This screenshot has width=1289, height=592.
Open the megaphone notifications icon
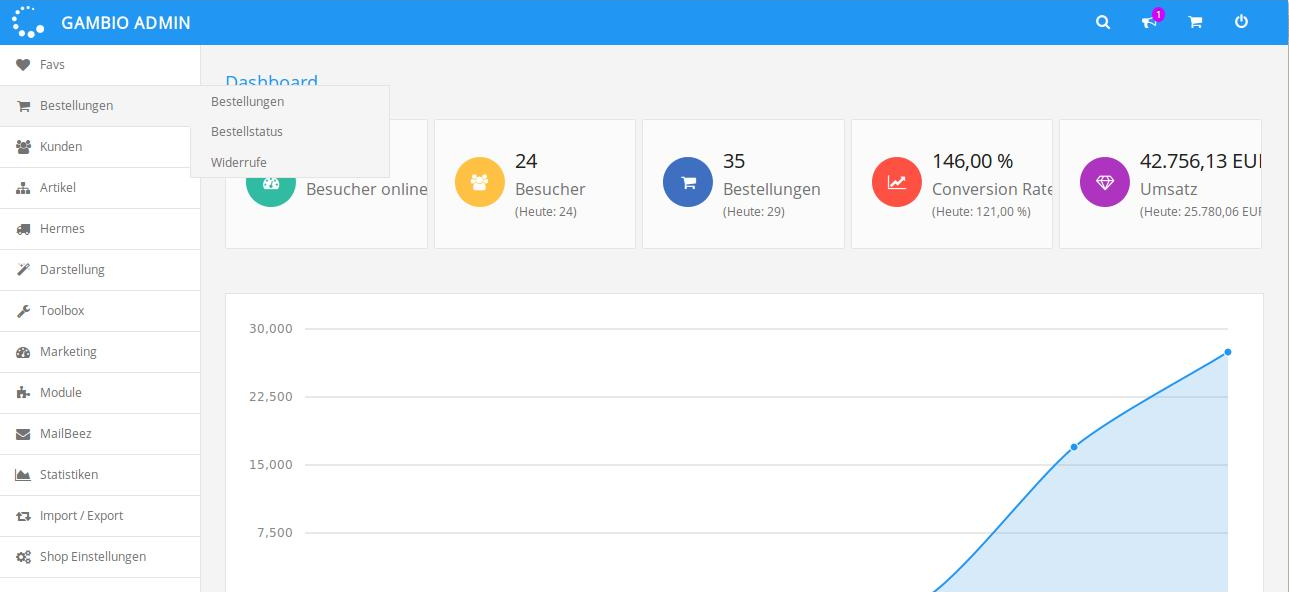[1150, 22]
